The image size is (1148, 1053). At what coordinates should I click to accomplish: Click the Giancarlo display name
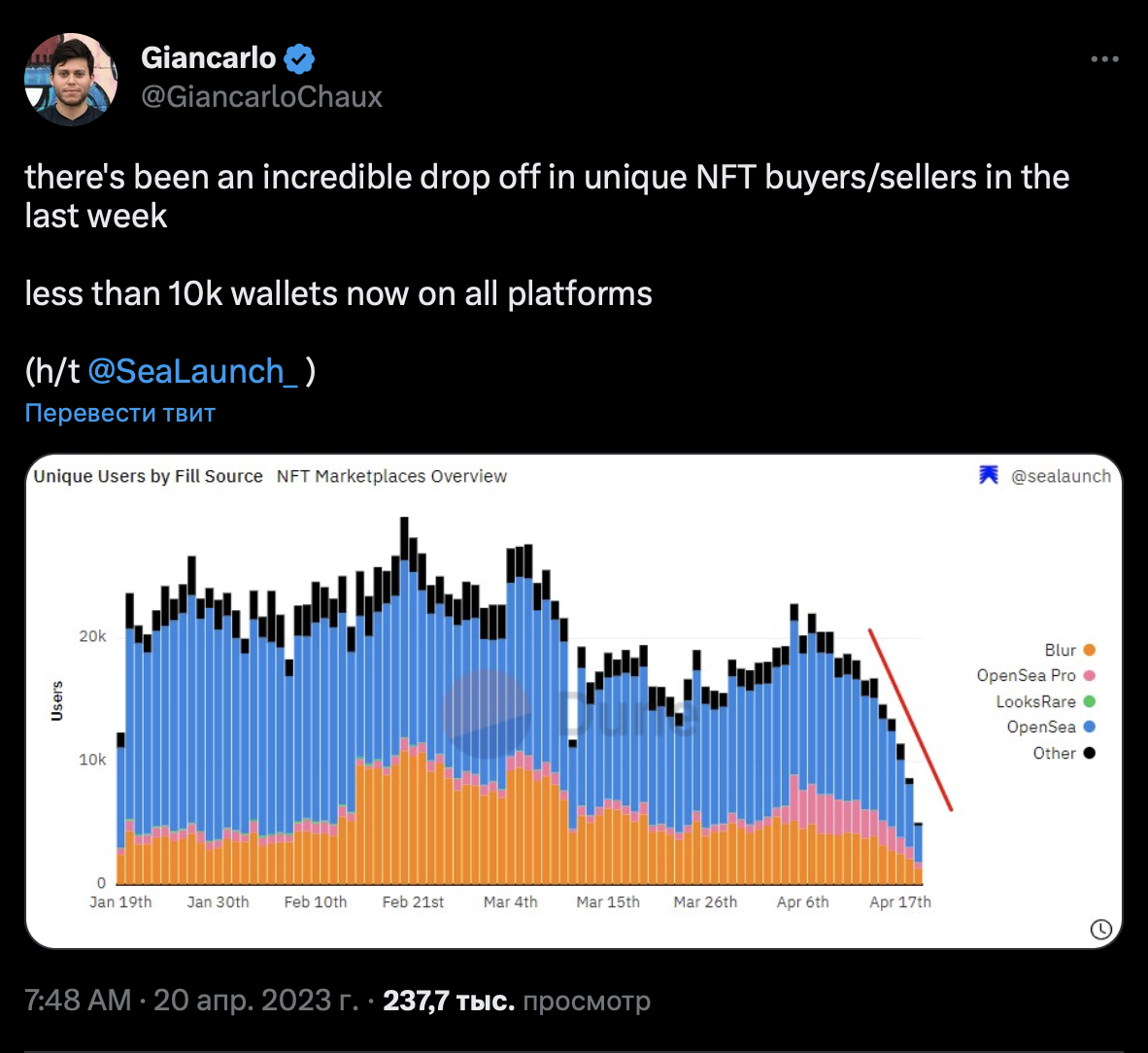pos(209,58)
